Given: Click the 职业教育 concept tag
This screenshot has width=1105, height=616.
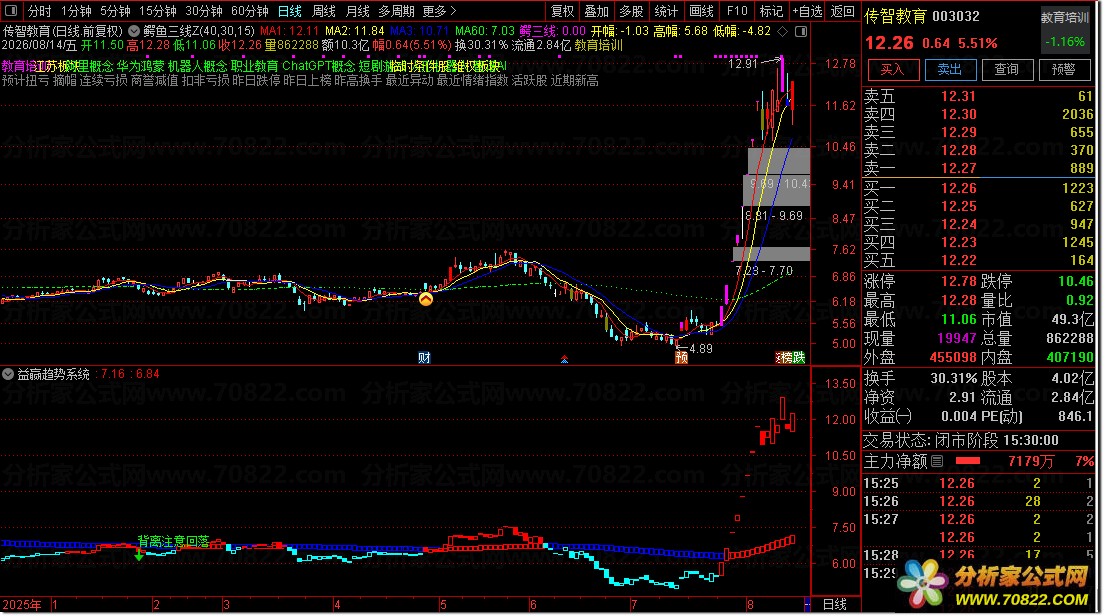Looking at the screenshot, I should [254, 66].
